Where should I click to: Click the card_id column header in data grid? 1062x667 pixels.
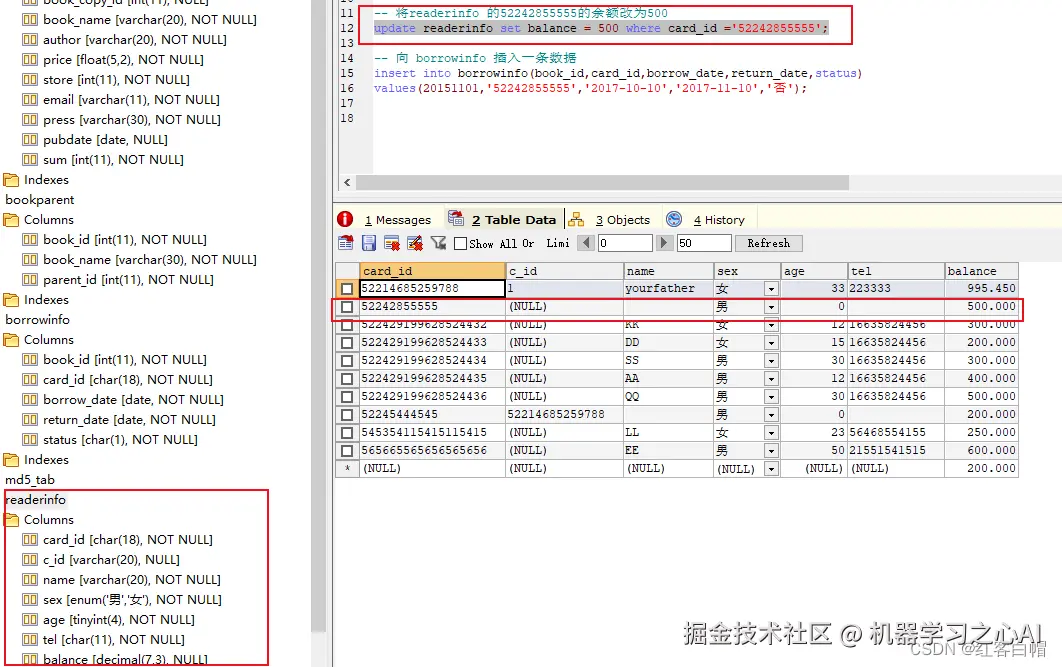(432, 271)
